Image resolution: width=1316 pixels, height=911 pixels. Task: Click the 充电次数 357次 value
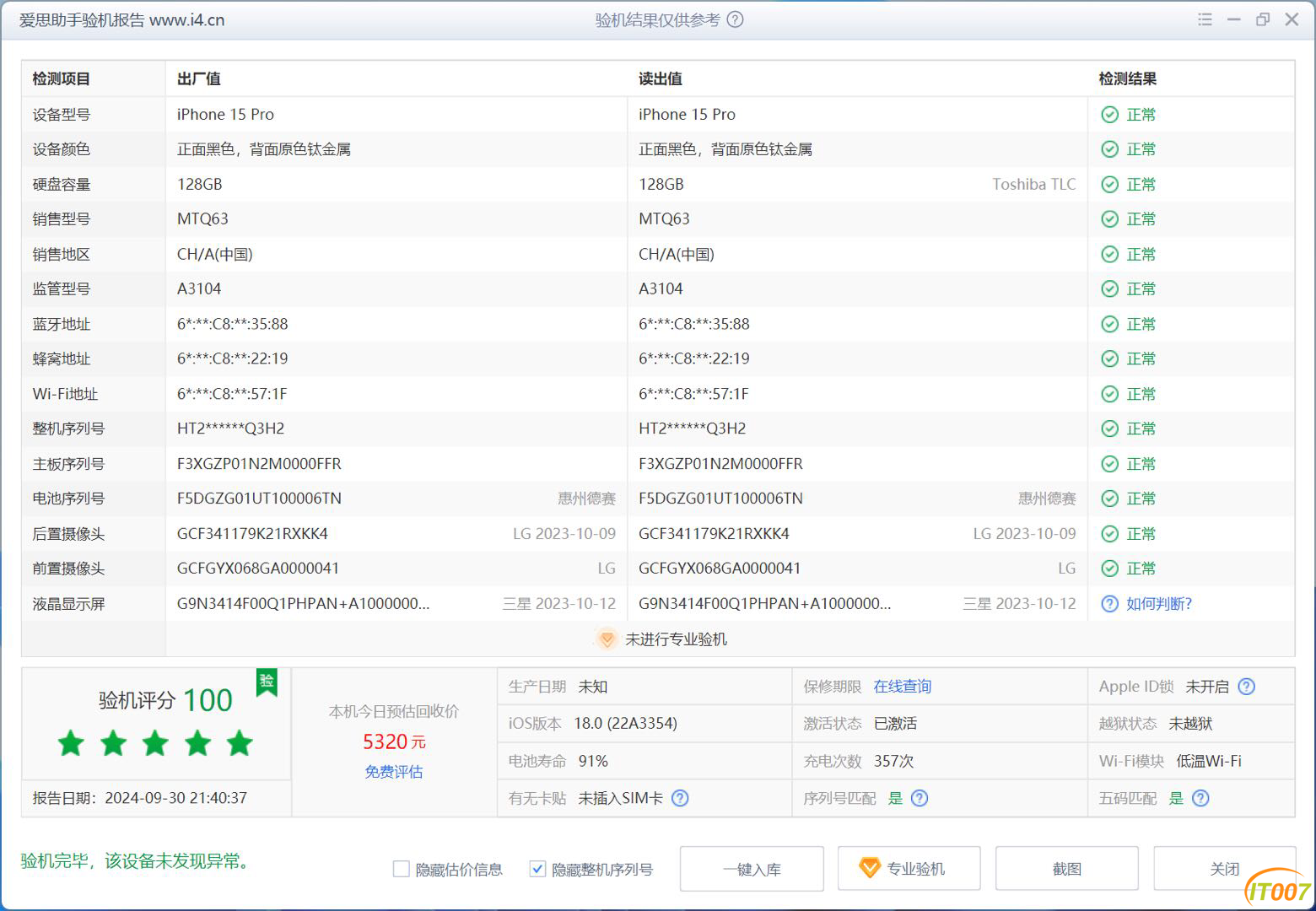(x=894, y=761)
